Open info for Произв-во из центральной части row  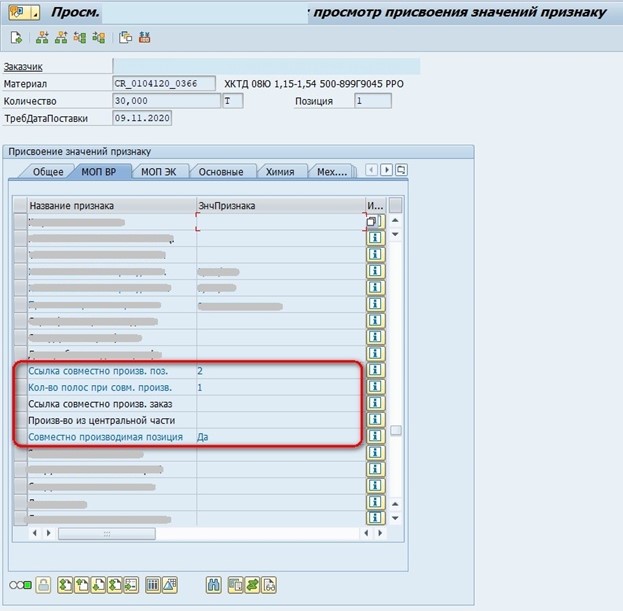375,420
